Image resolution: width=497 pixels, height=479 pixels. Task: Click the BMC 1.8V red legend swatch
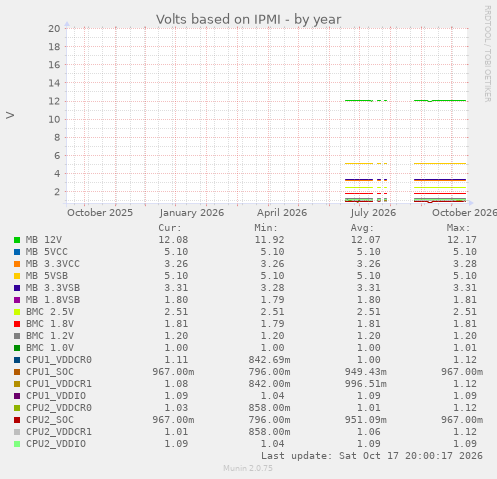(17, 324)
